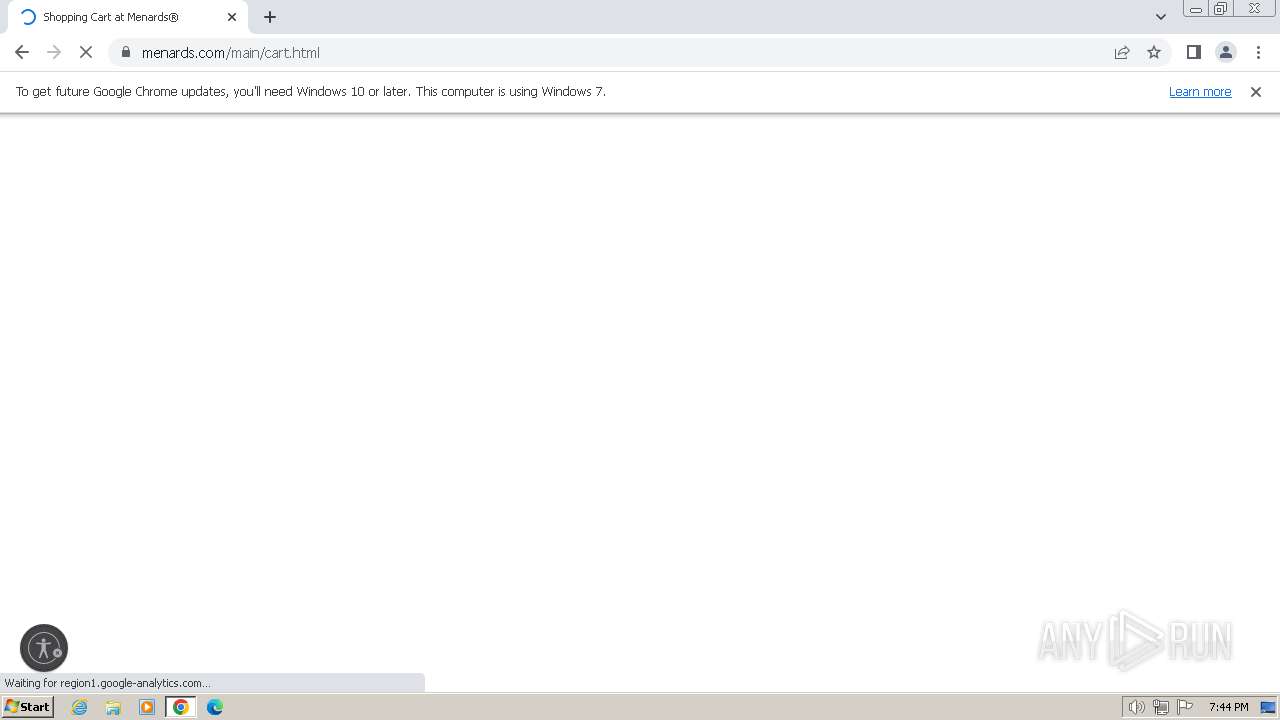Open the Chrome profile avatar
The image size is (1280, 720).
click(1226, 52)
